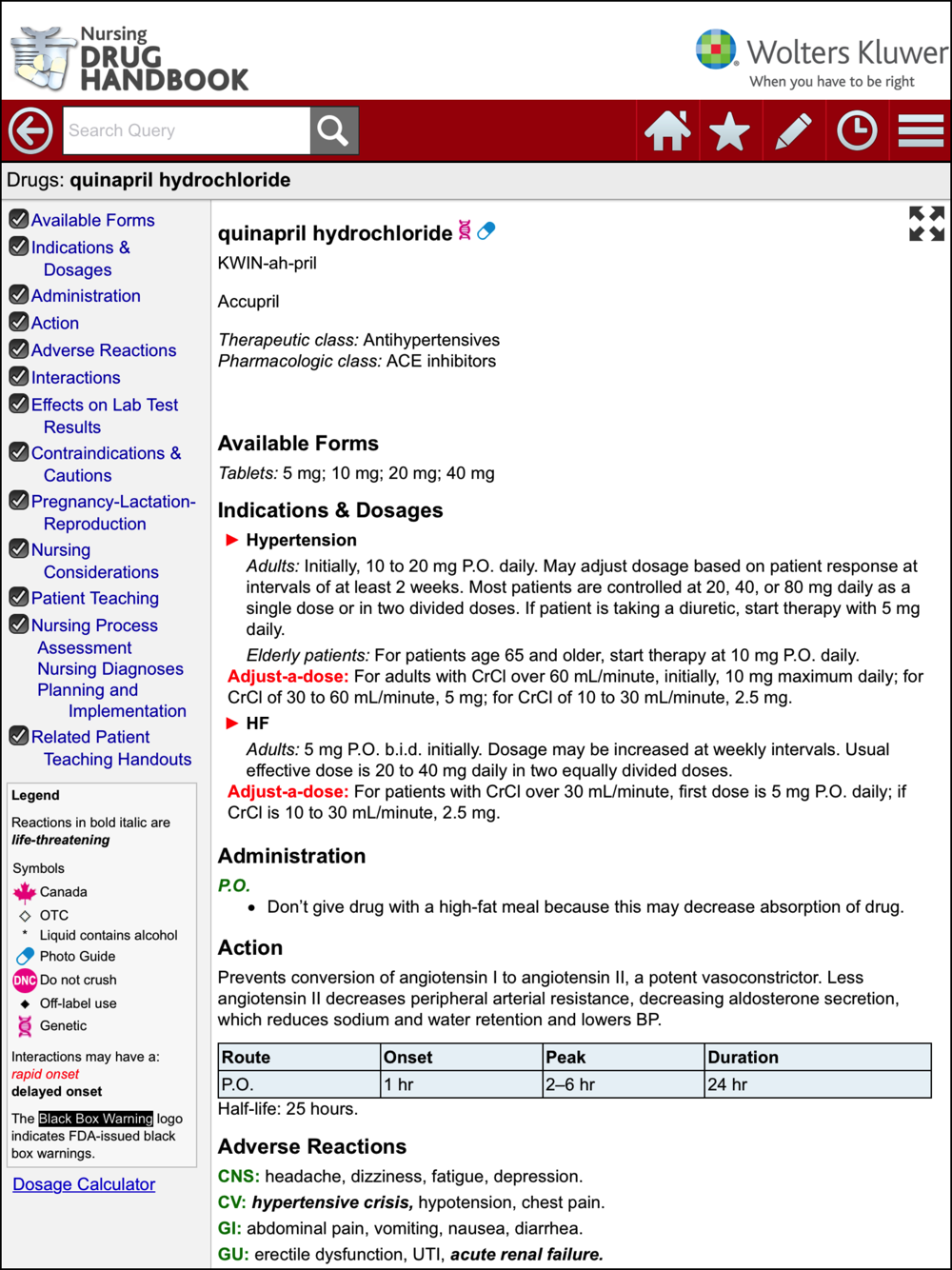This screenshot has height=1270, width=952.
Task: Click the Do not crush DNC symbol
Action: 25,980
